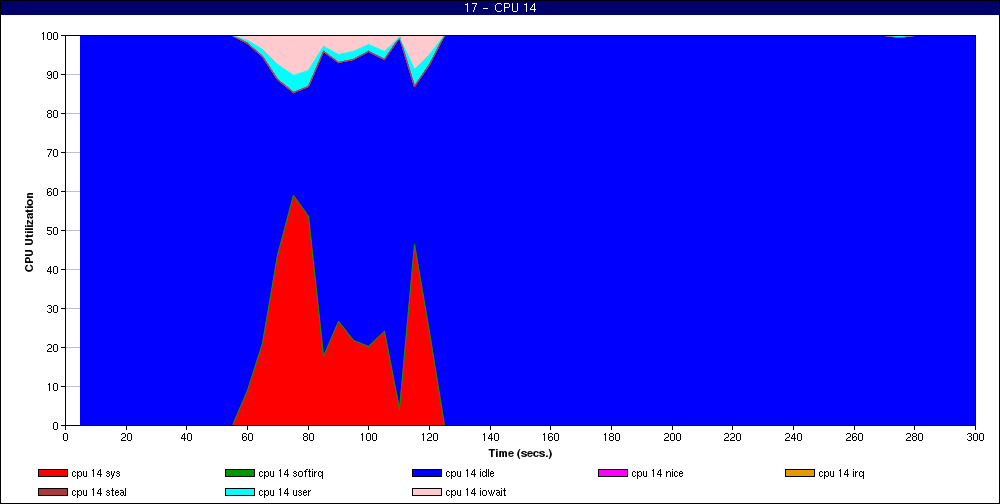Click the y-axis tick label 20
Image resolution: width=1000 pixels, height=504 pixels.
pos(52,348)
